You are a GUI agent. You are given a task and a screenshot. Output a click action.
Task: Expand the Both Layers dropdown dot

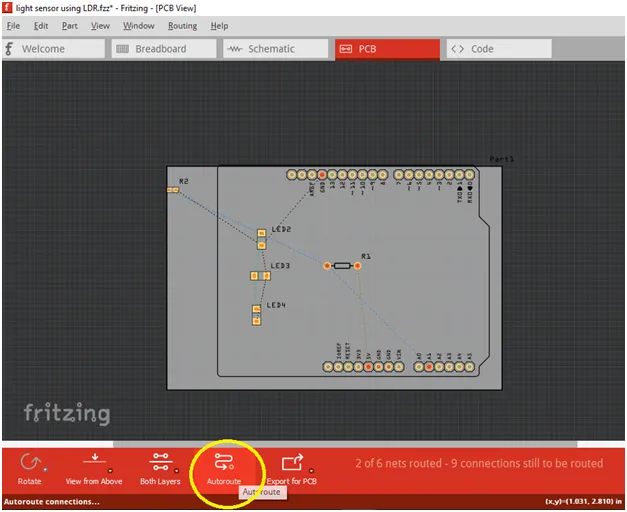pos(176,471)
